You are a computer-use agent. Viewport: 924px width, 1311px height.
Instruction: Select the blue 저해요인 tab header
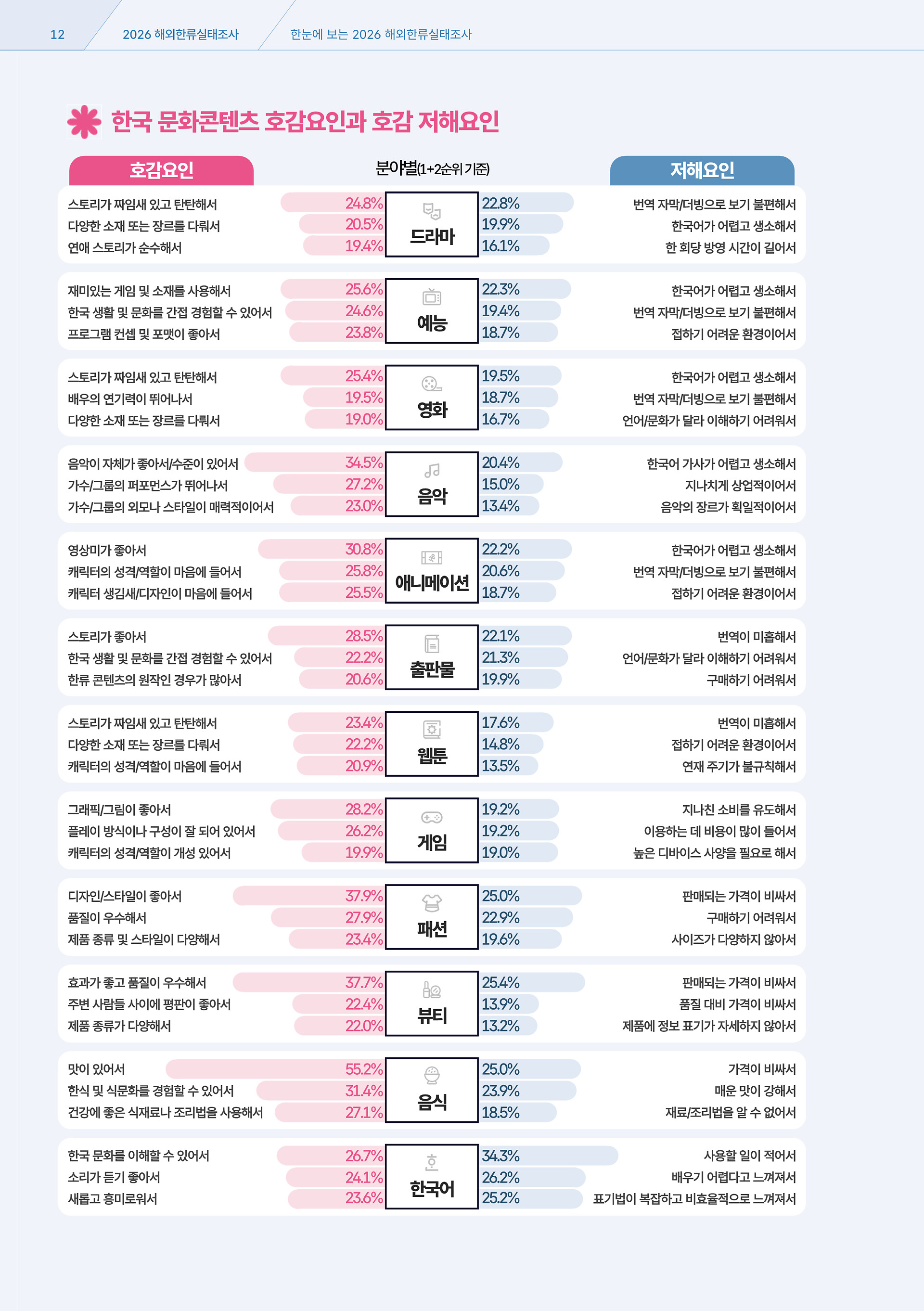coord(702,170)
